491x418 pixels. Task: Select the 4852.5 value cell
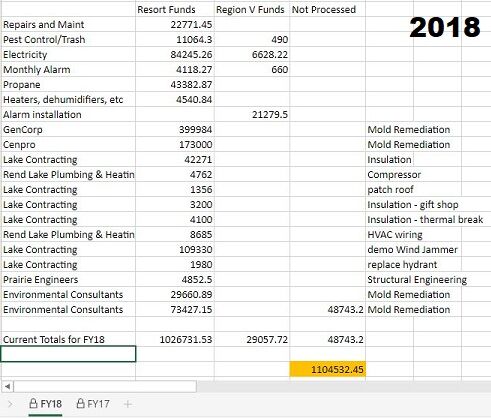[x=175, y=279]
